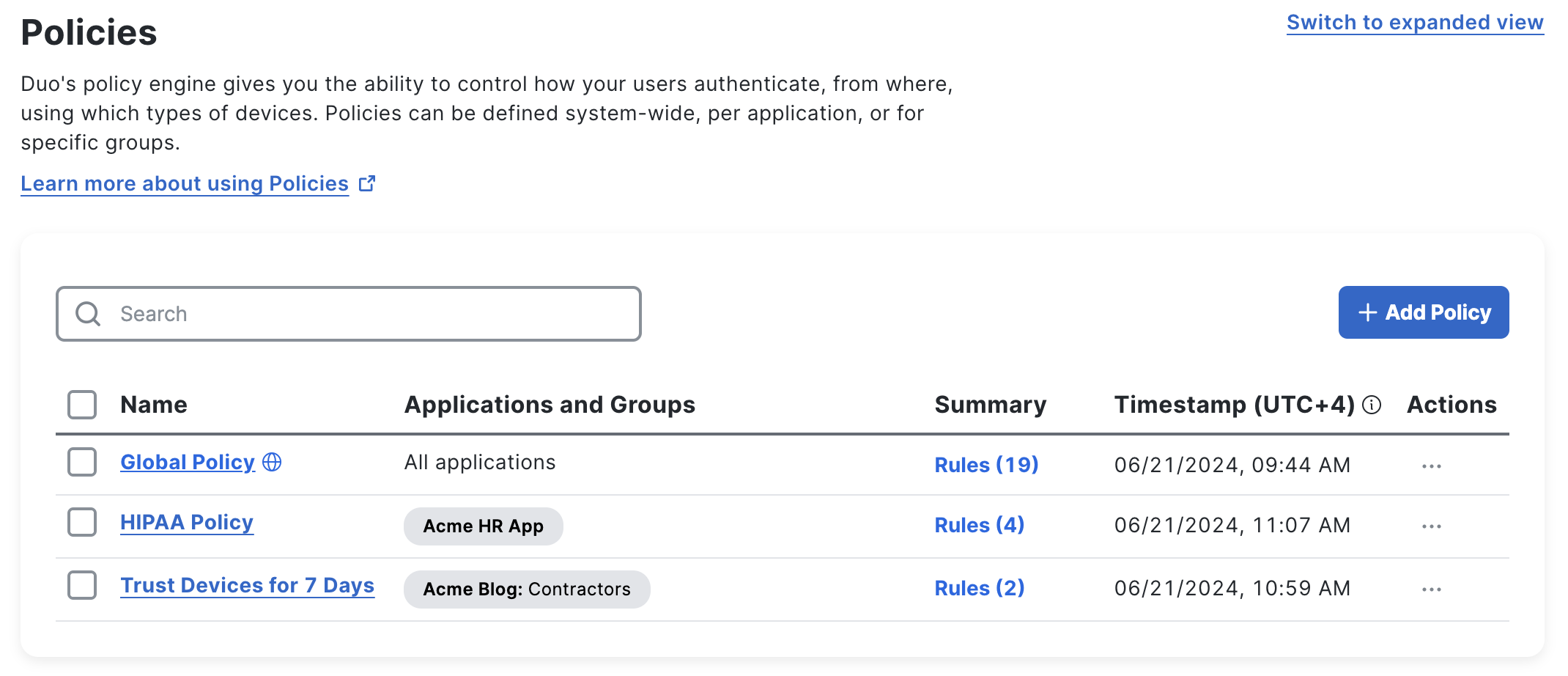Open actions menu for HIPAA Policy row
Image resolution: width=1568 pixels, height=676 pixels.
click(1432, 525)
